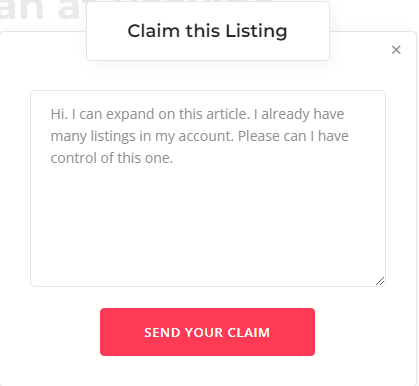This screenshot has height=386, width=419.
Task: Close the Claim this Listing dialog
Action: point(396,50)
